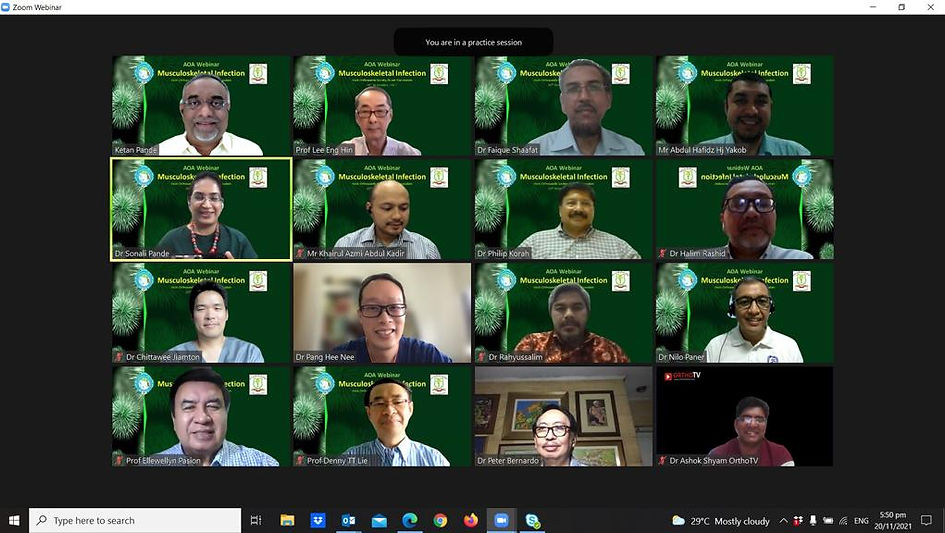Click the 'Dr Pang Hee Nee' name label

[325, 357]
